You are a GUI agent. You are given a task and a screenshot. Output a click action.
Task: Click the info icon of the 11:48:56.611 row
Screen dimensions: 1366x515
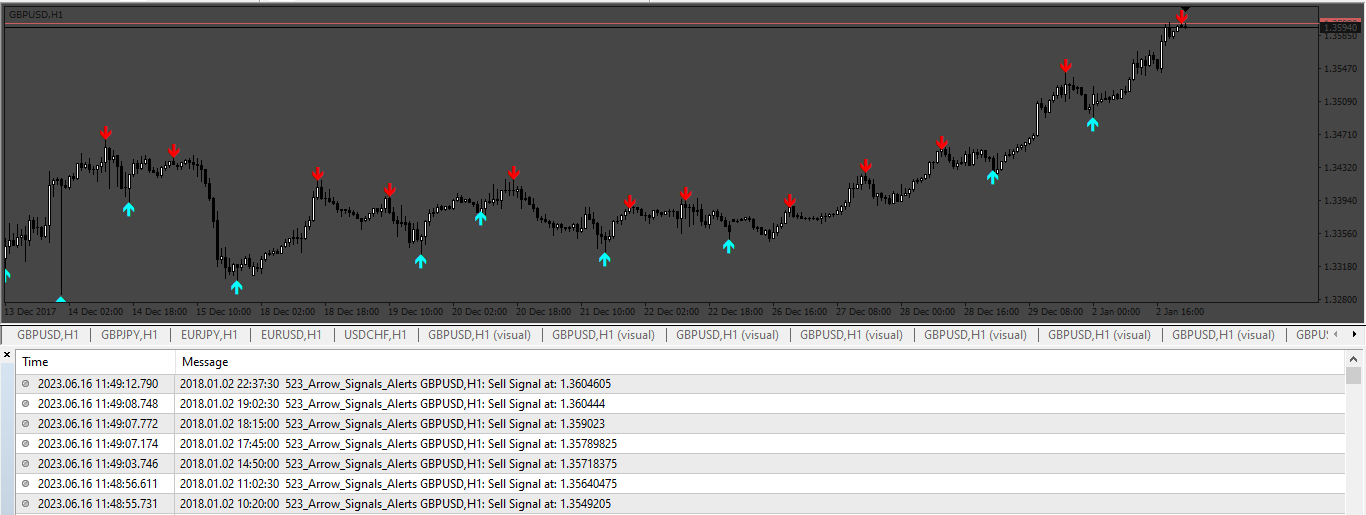pyautogui.click(x=26, y=484)
